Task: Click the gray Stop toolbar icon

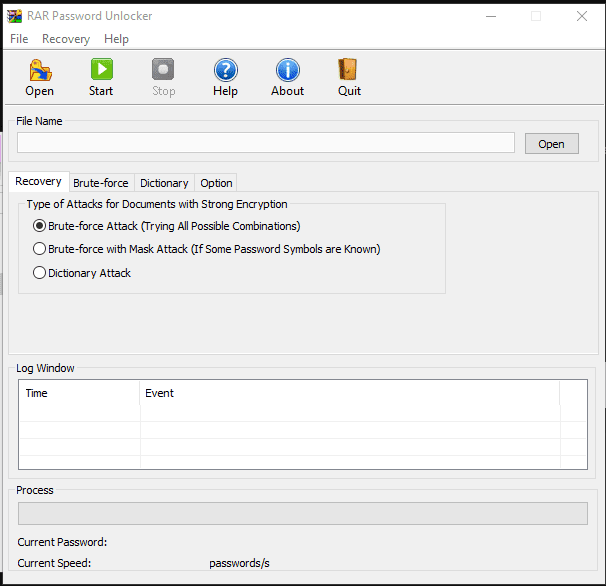Action: coord(163,71)
